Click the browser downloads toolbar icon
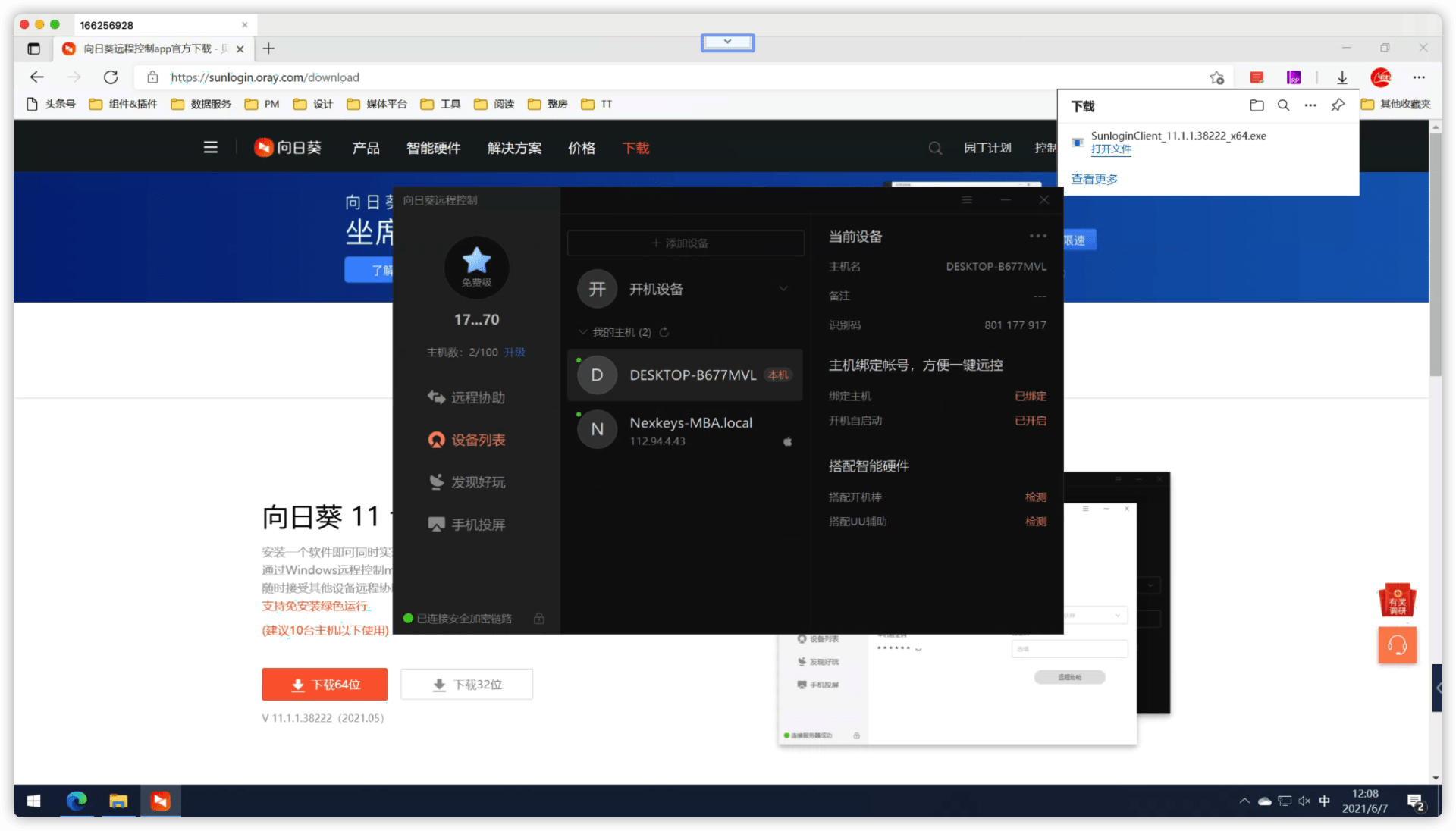This screenshot has width=1456, height=831. (x=1342, y=77)
